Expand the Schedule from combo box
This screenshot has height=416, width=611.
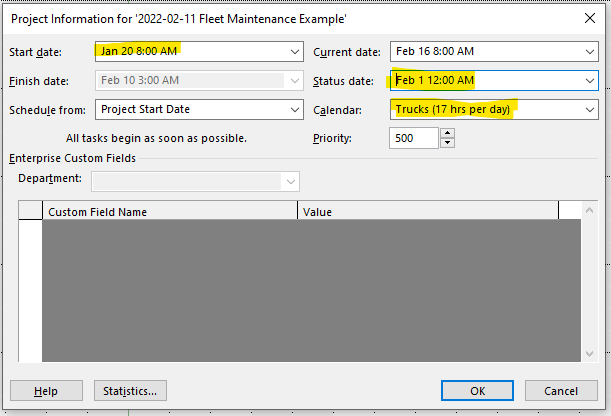click(295, 110)
